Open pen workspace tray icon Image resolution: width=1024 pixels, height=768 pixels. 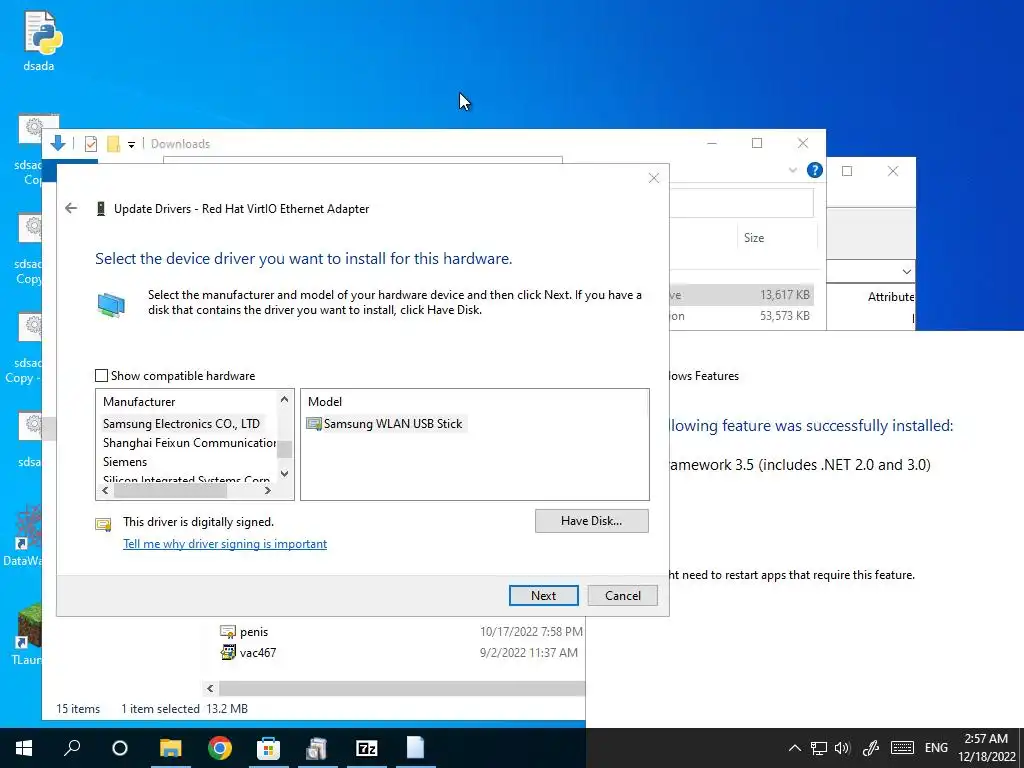coord(871,748)
